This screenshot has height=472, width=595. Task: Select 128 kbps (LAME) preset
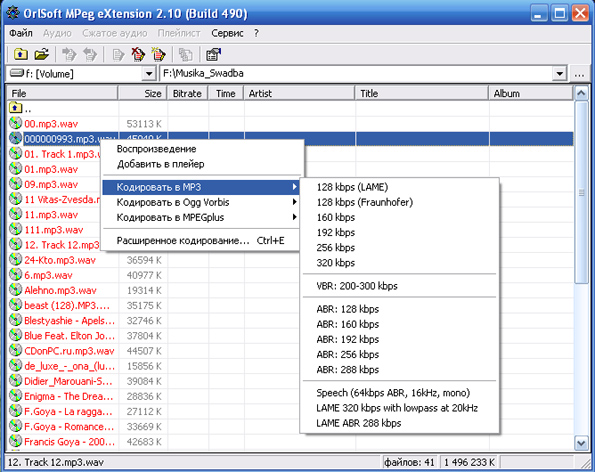click(x=399, y=187)
